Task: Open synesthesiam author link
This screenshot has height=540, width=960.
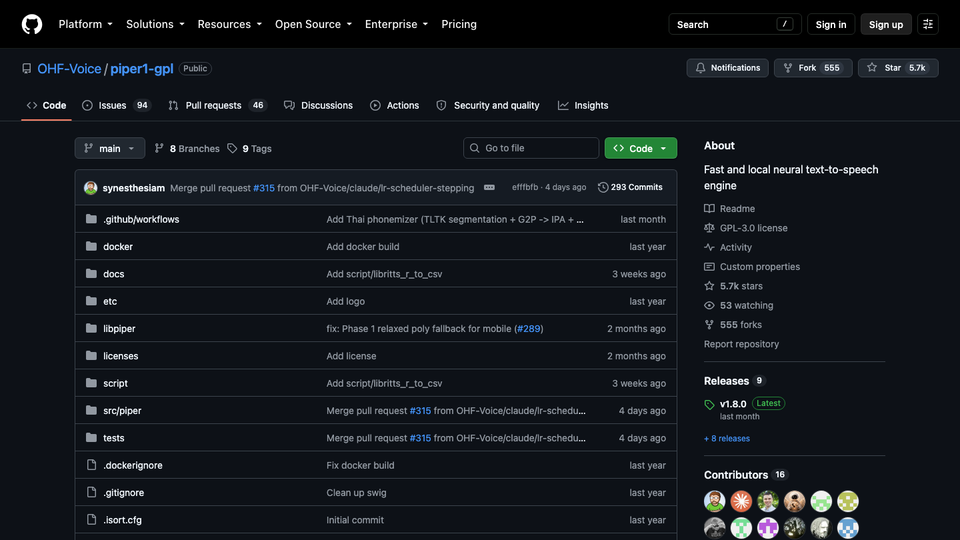Action: tap(133, 188)
